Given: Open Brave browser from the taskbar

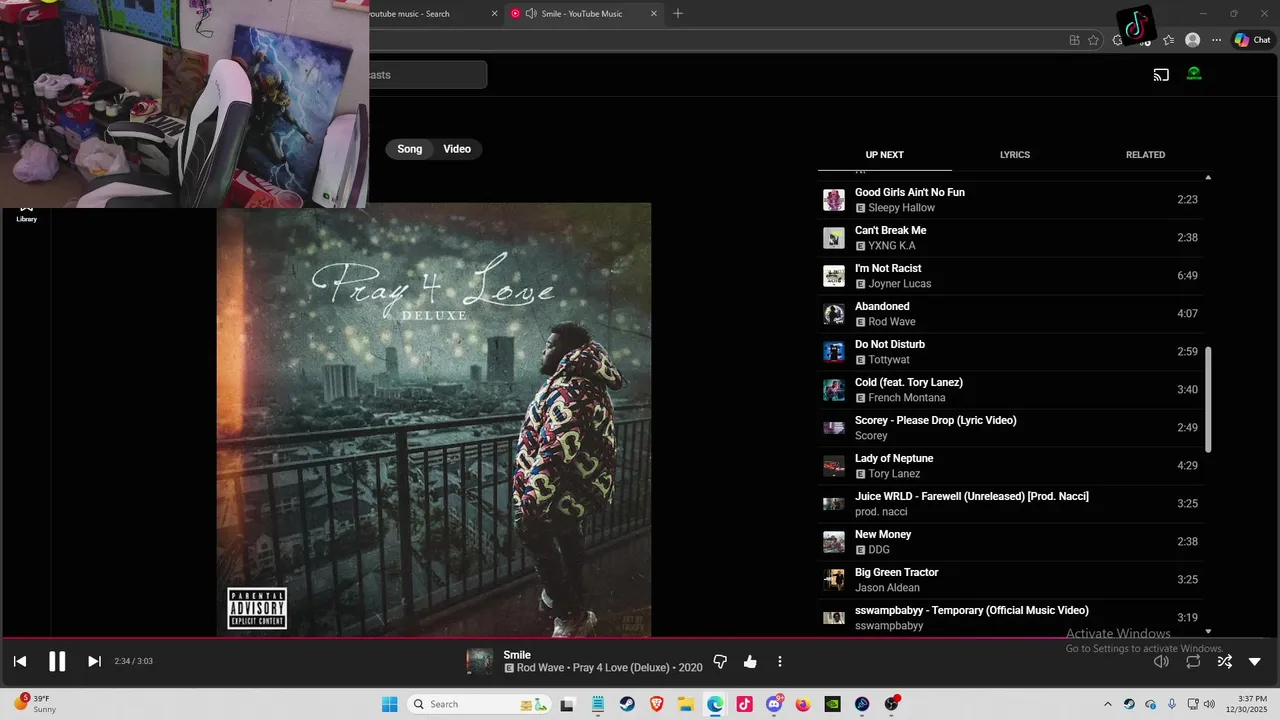Looking at the screenshot, I should [x=656, y=704].
